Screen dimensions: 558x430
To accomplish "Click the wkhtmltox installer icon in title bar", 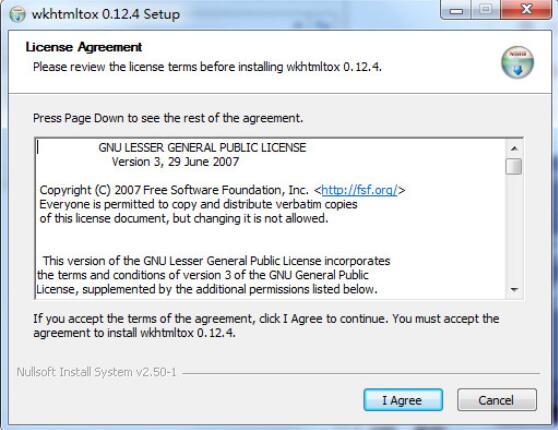I will click(x=17, y=14).
